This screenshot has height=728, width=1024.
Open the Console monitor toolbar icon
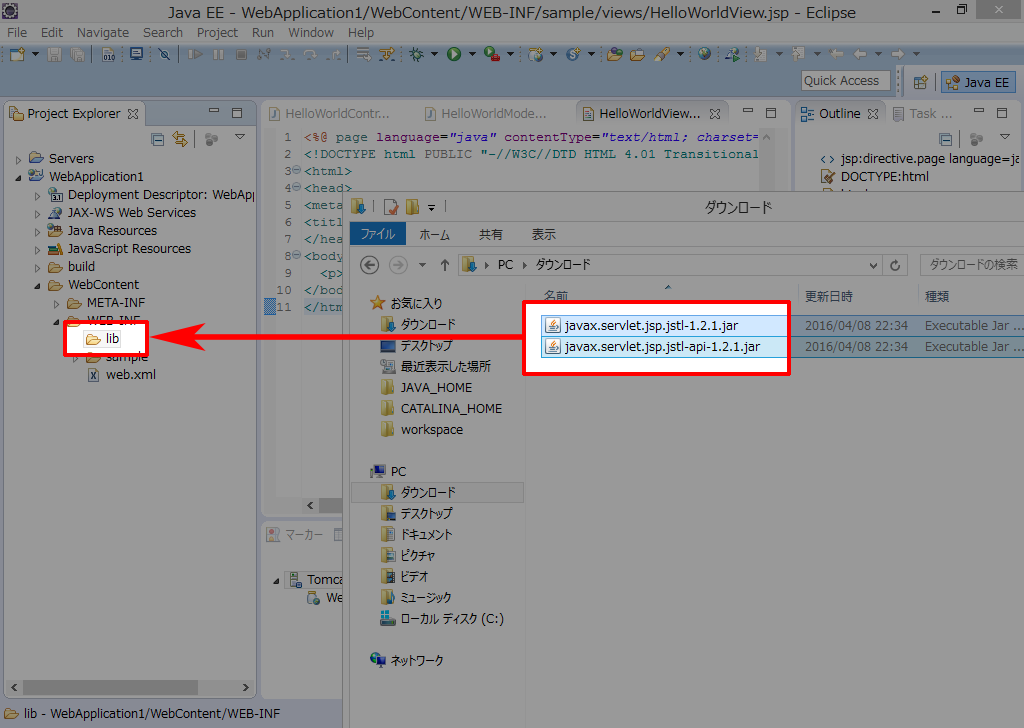(x=136, y=54)
